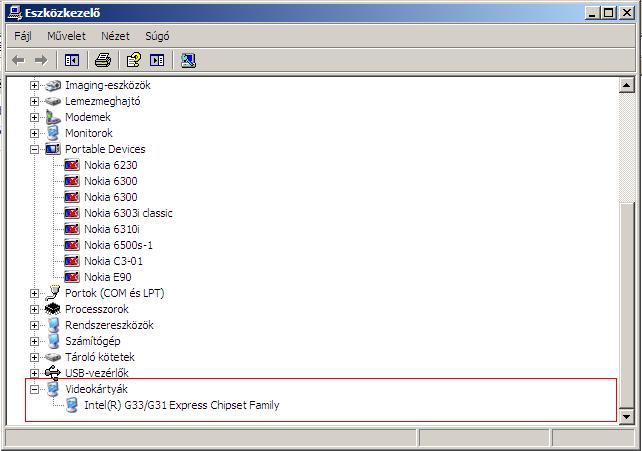Click the USB-vezérlők USB icon
The image size is (642, 451).
tap(53, 372)
